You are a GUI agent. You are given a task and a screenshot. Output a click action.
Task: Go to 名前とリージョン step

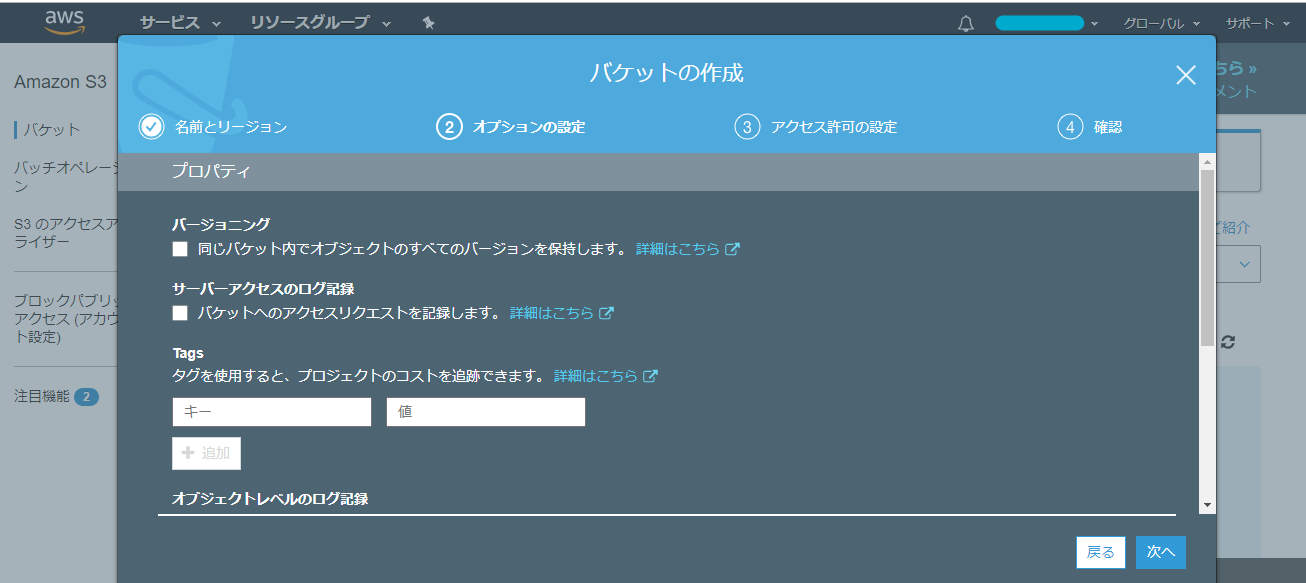(231, 127)
